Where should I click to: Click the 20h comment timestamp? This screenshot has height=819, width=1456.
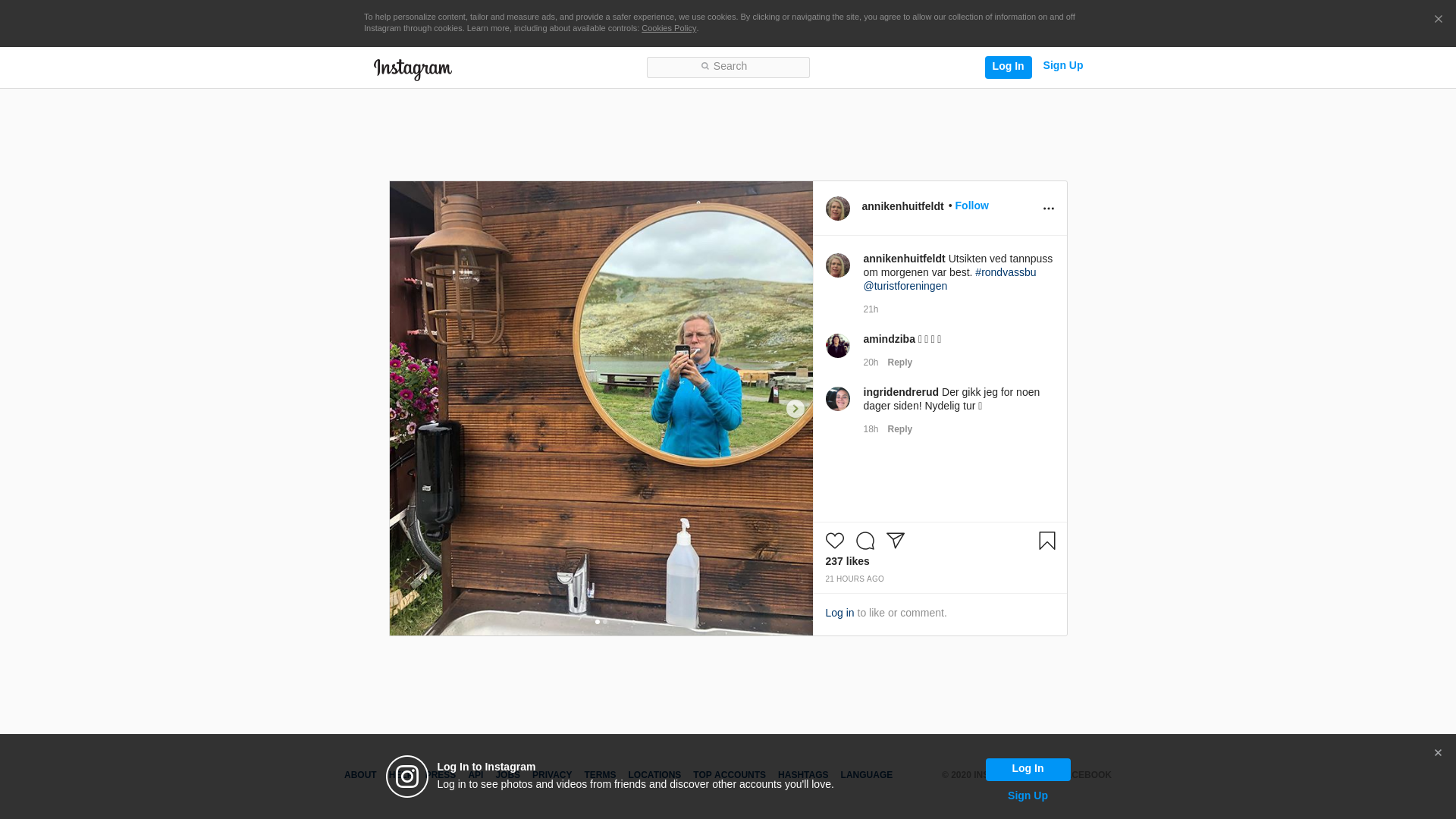point(871,362)
